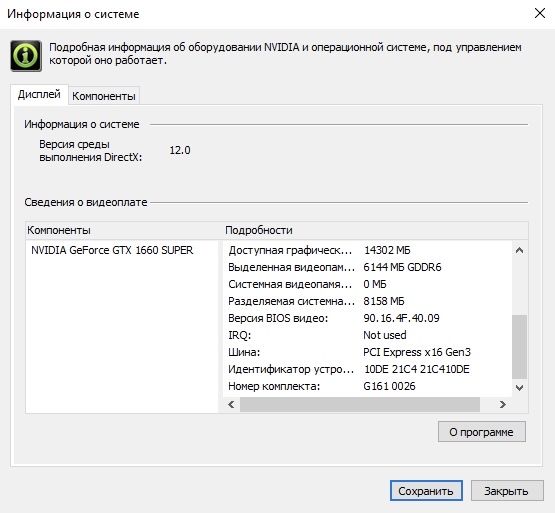Click the 6144 МБ GDDR6 value

[402, 267]
